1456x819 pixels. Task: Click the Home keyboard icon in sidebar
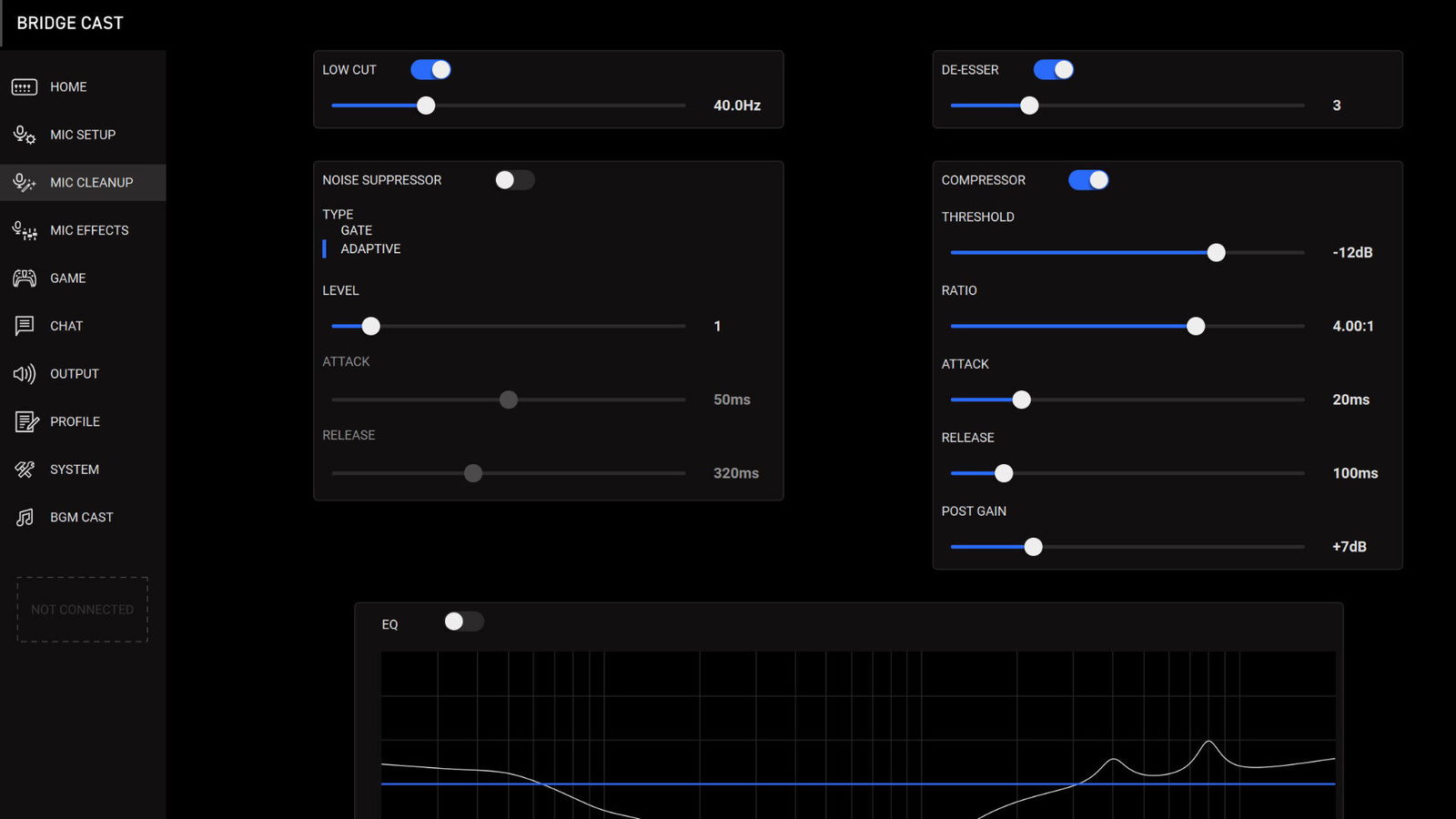[x=24, y=87]
